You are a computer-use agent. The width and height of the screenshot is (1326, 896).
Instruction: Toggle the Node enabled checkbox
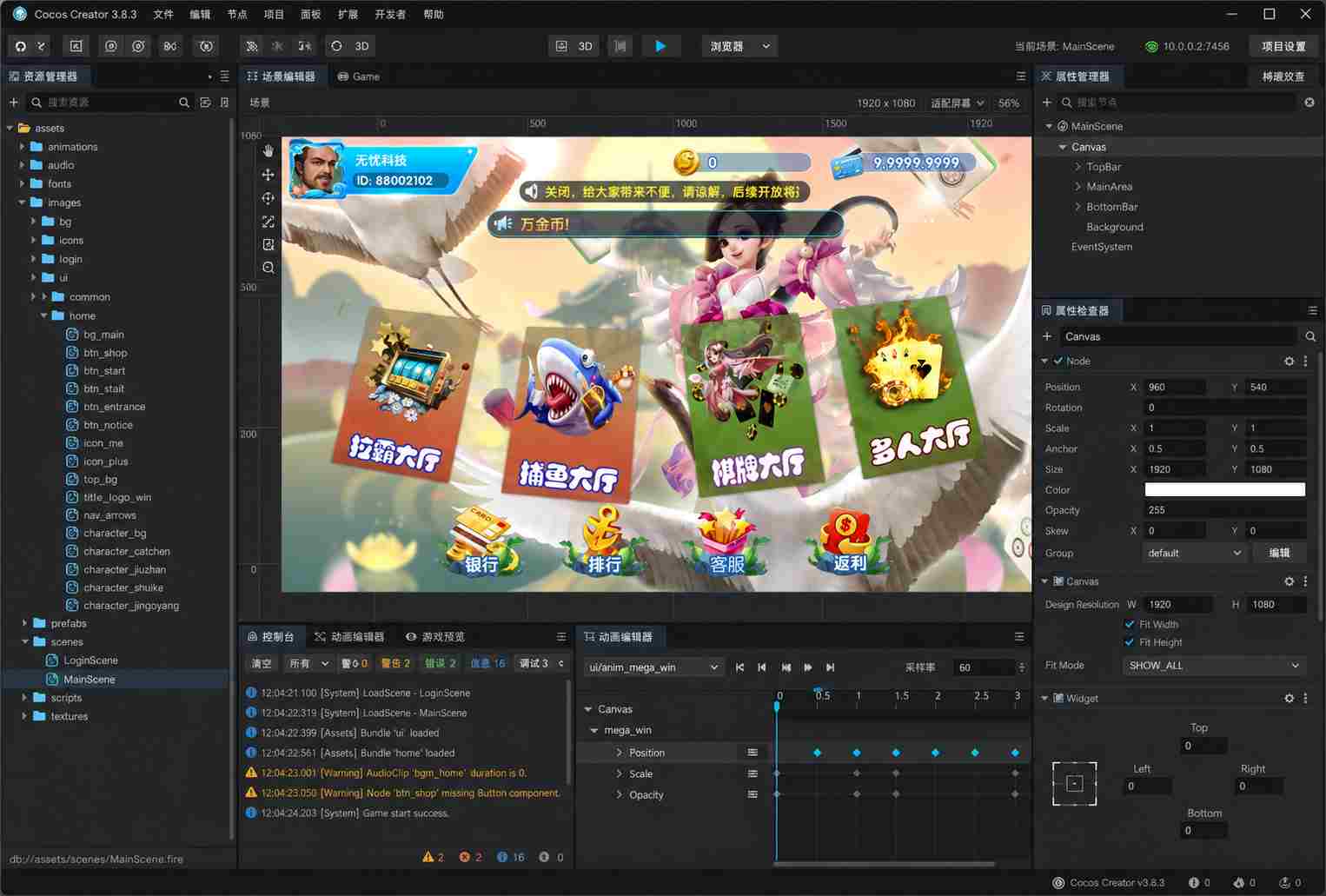pyautogui.click(x=1057, y=361)
